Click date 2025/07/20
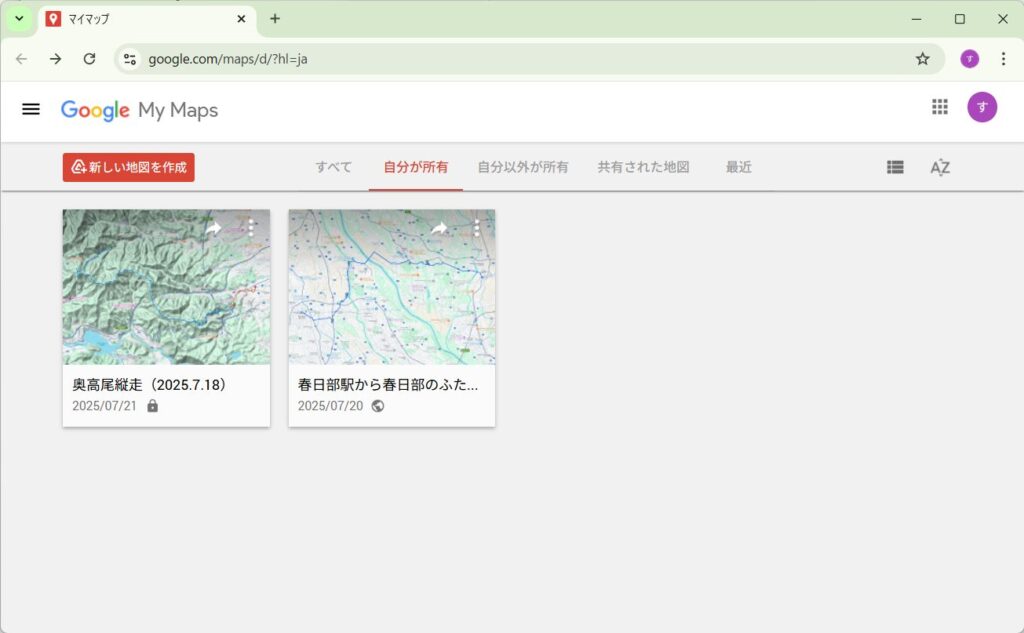Screen dimensions: 1024x633 point(330,406)
